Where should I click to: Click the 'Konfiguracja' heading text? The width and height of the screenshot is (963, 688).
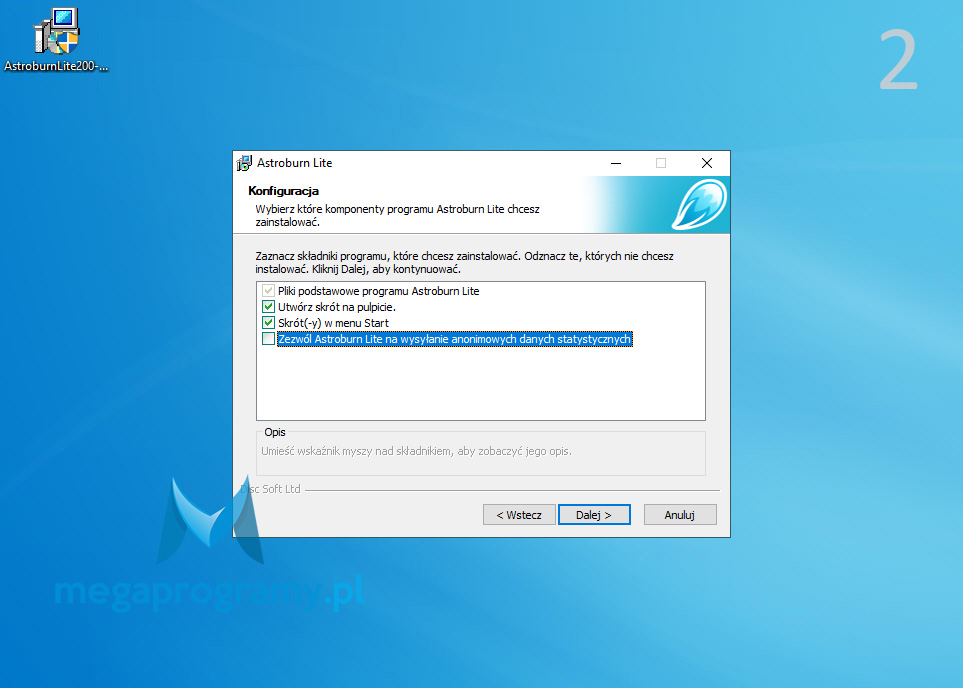click(x=283, y=191)
